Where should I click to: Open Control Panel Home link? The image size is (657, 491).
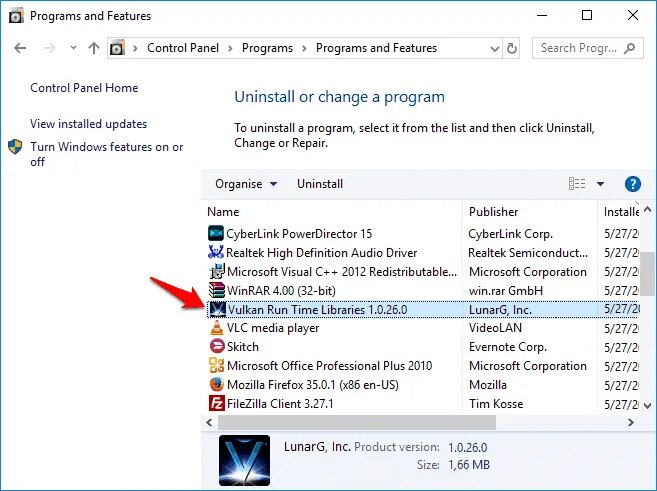click(84, 88)
